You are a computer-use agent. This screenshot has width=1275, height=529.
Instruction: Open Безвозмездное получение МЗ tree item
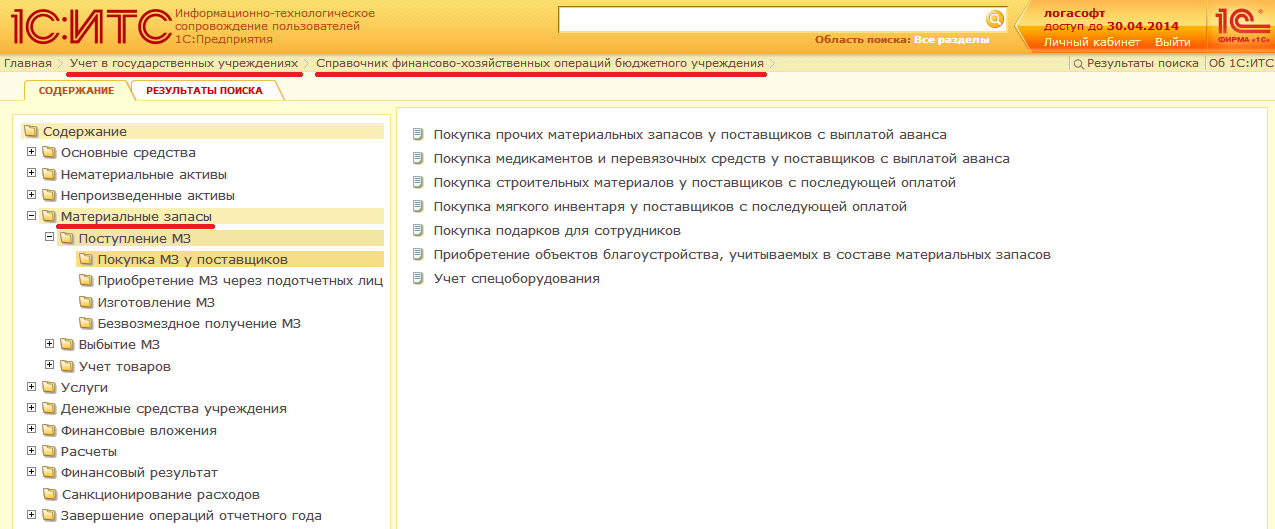coord(198,324)
